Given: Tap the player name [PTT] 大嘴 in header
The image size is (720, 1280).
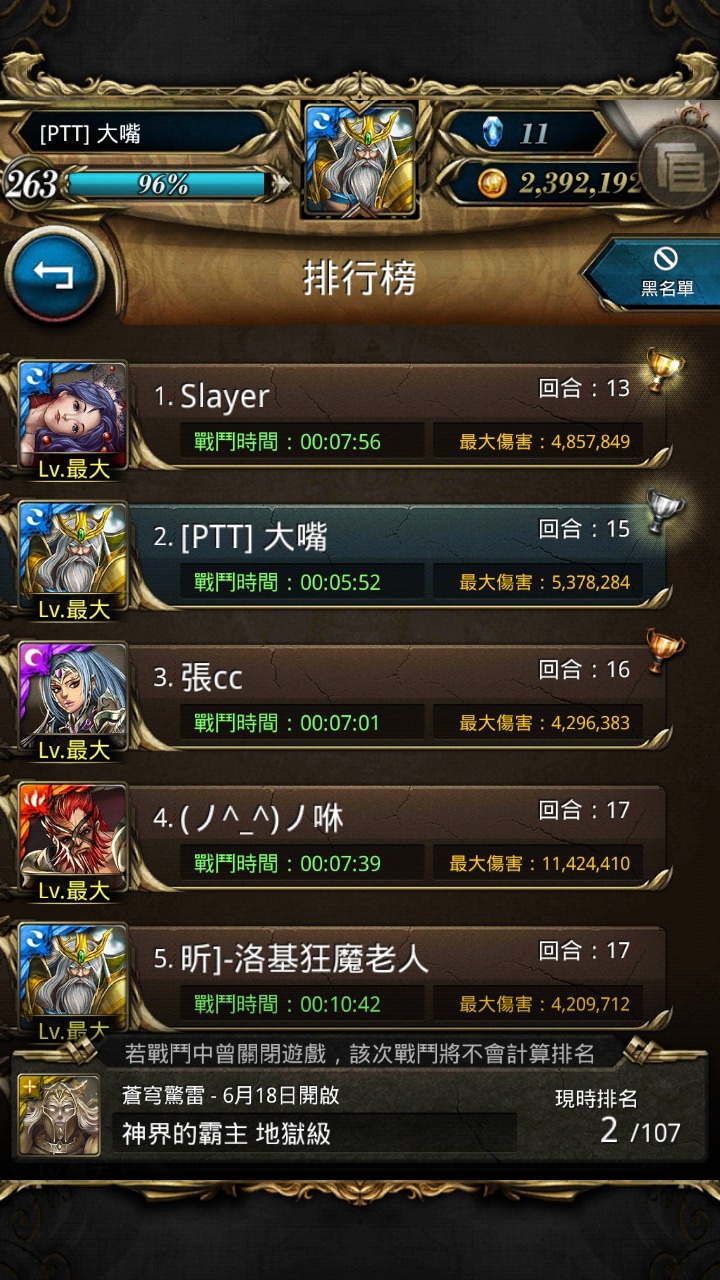Looking at the screenshot, I should pos(90,133).
